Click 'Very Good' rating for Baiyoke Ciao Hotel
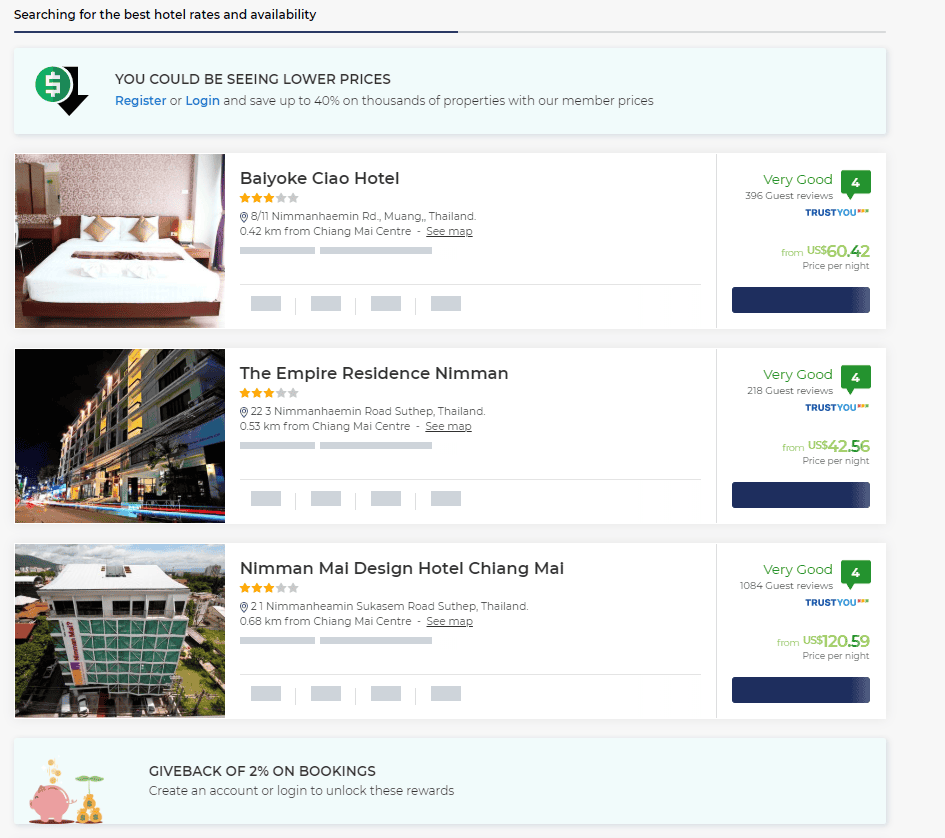This screenshot has width=945, height=838. tap(797, 180)
